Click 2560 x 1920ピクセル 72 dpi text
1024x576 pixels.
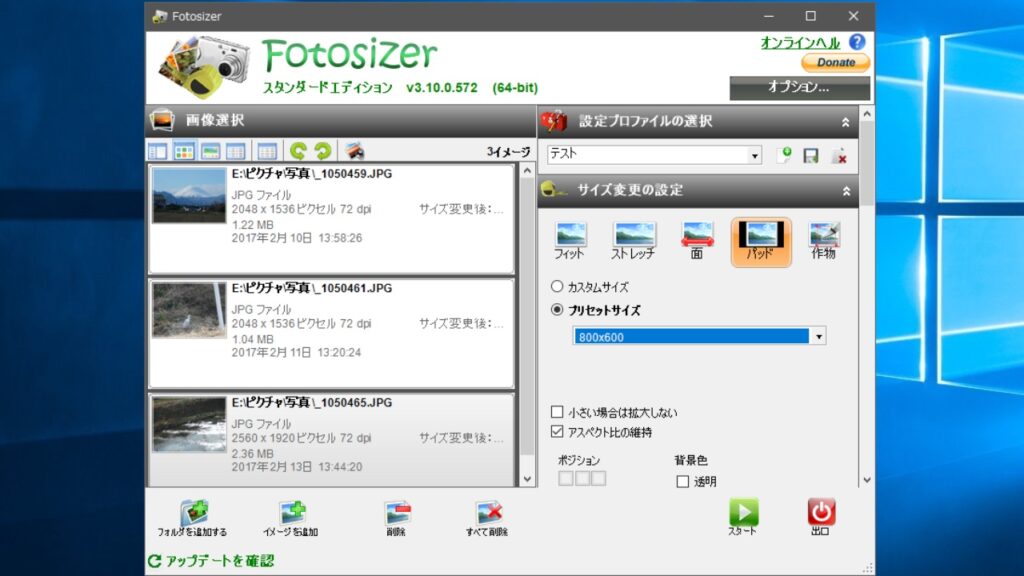301,438
